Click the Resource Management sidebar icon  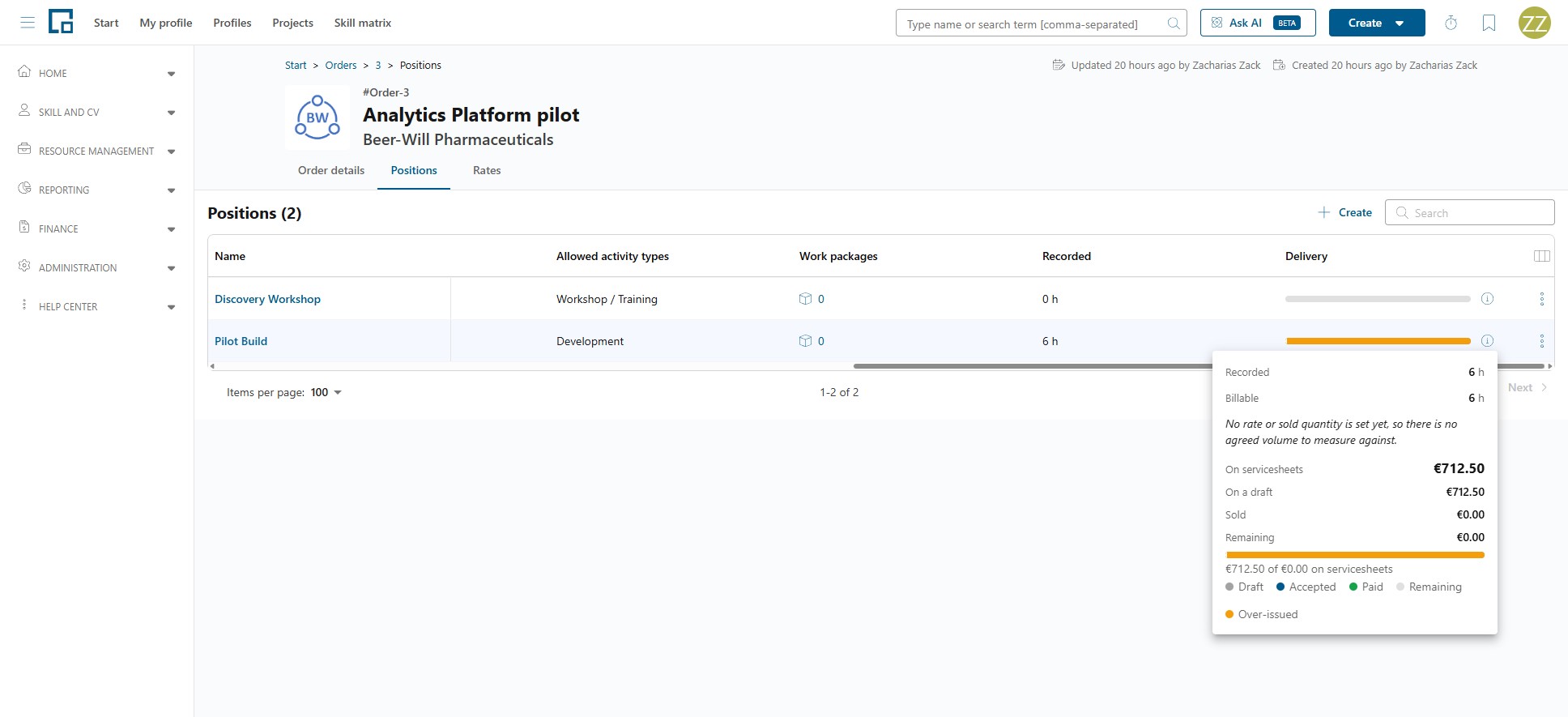click(24, 149)
